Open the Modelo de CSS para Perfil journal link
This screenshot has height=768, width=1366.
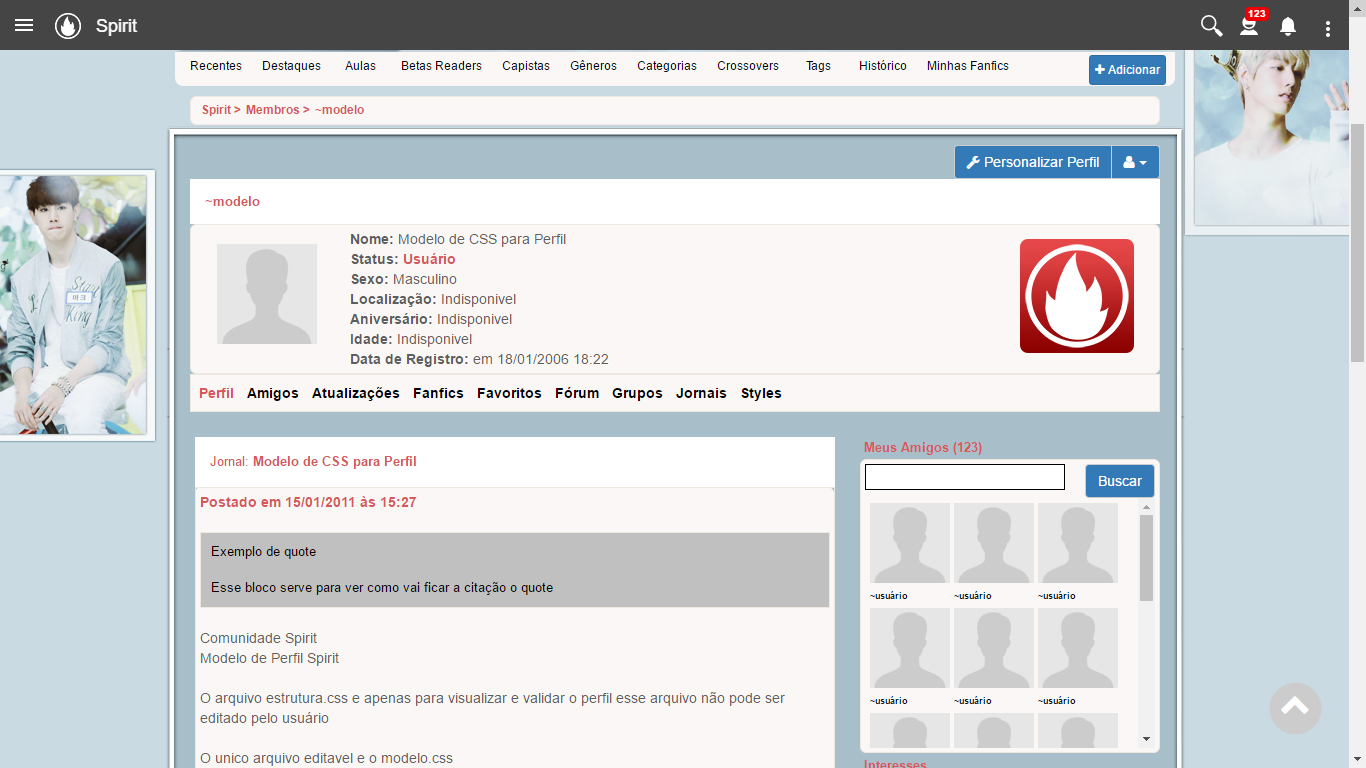[334, 461]
